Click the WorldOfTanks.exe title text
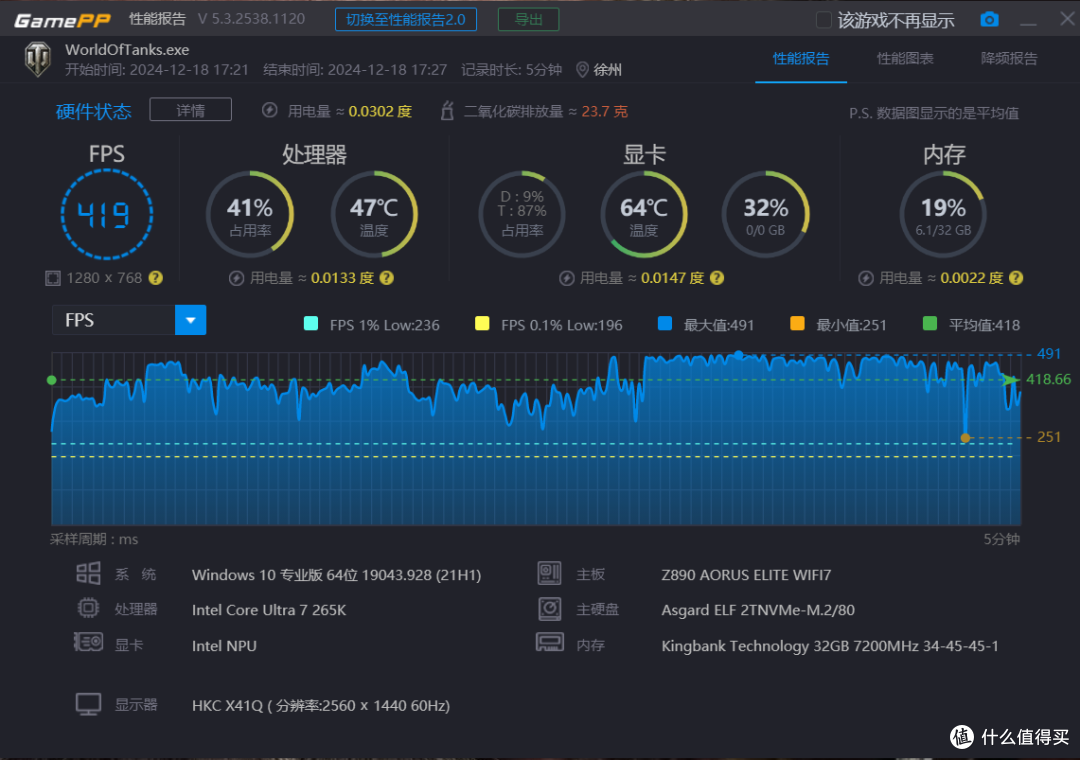The width and height of the screenshot is (1080, 760). point(127,50)
